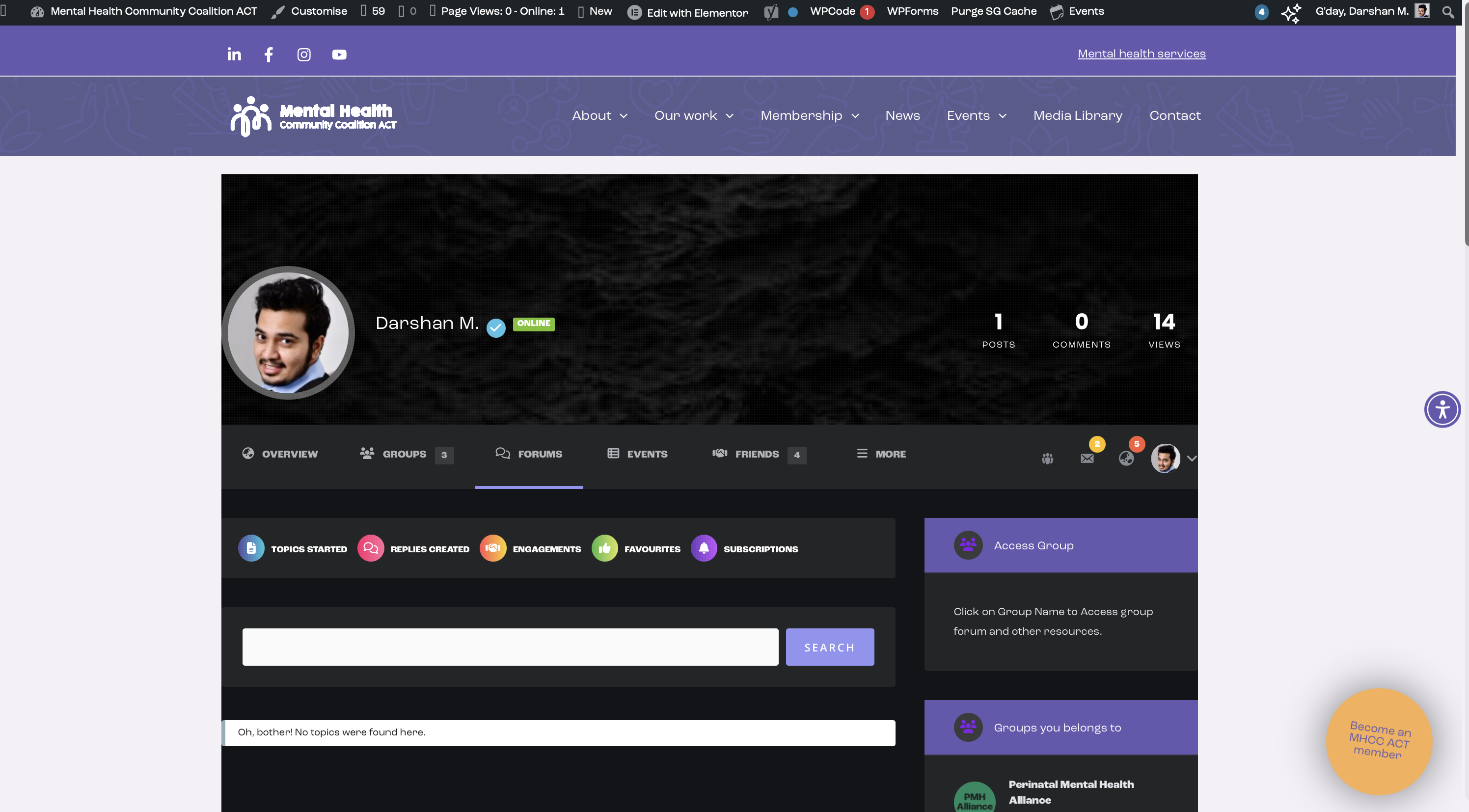This screenshot has height=812, width=1469.
Task: Follow the Mental health services link
Action: (x=1142, y=54)
